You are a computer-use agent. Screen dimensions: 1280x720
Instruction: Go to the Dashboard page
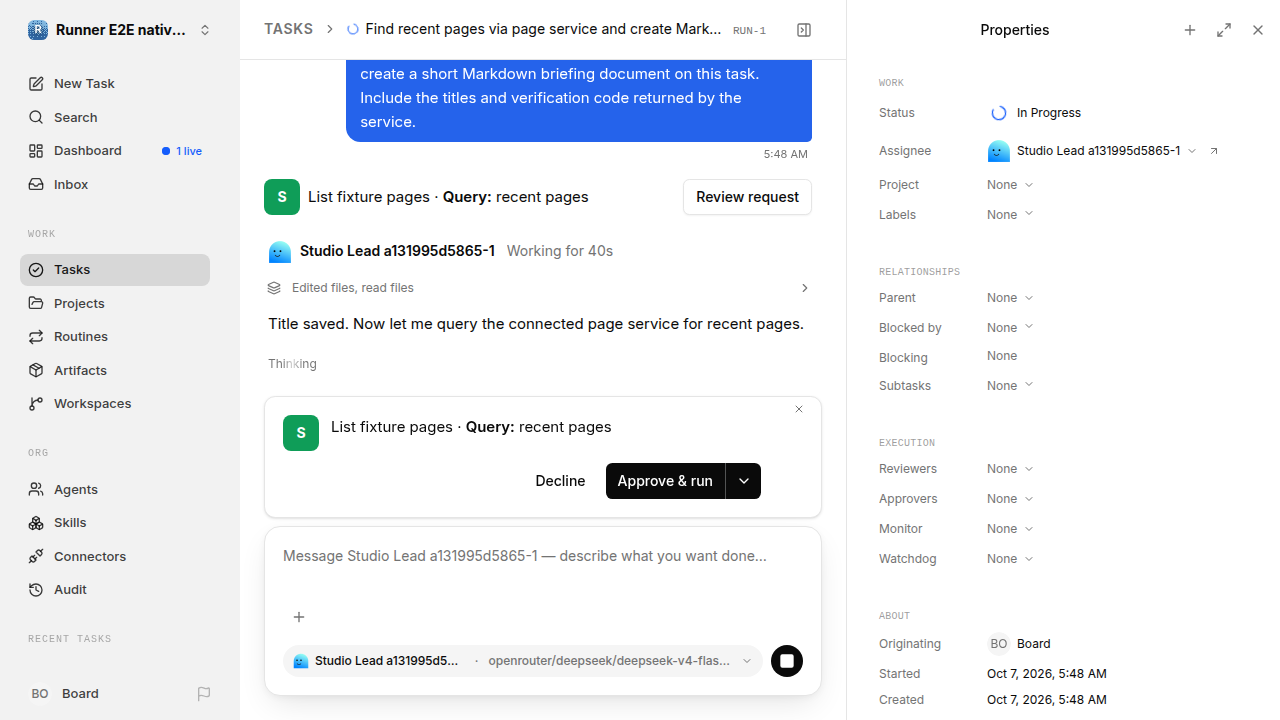click(x=115, y=151)
